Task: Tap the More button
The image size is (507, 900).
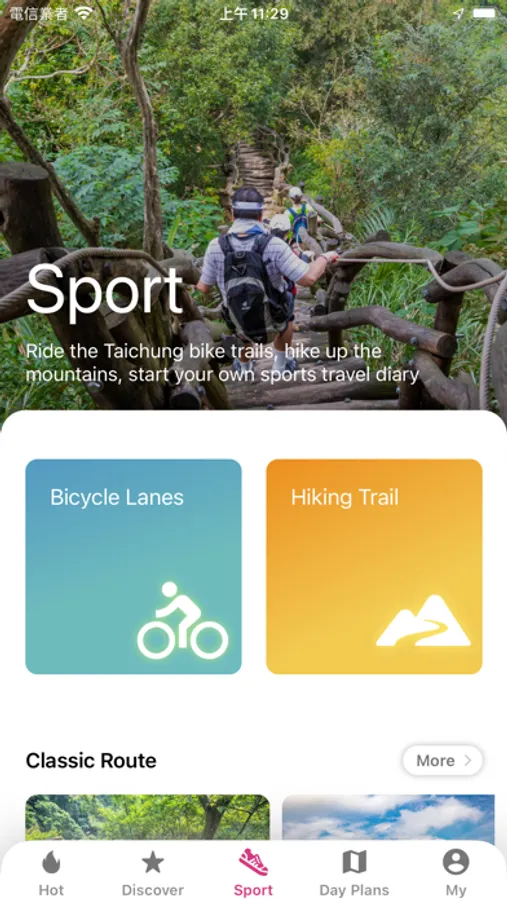Action: pos(443,761)
